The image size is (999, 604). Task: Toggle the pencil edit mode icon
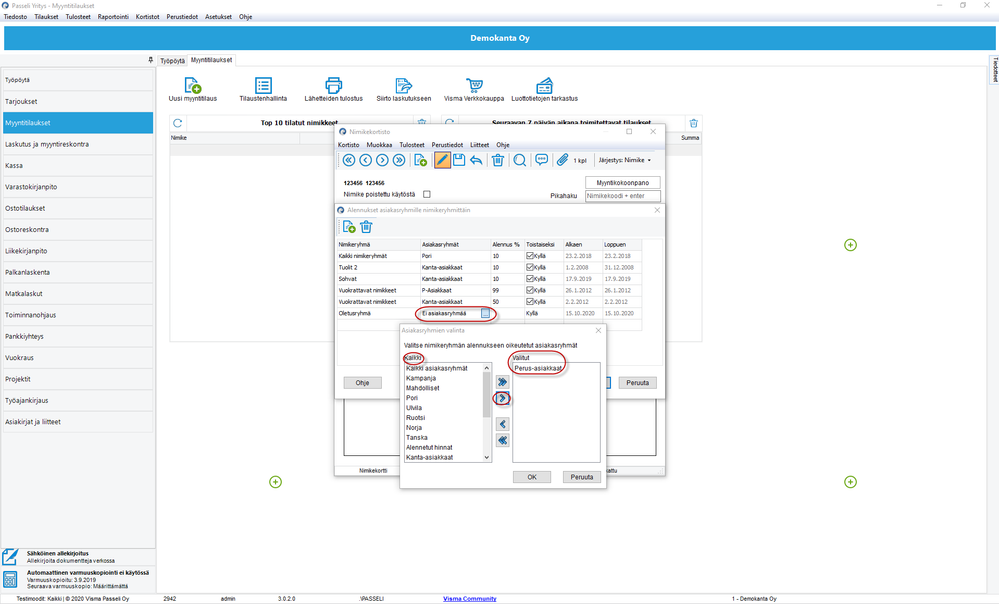click(442, 160)
